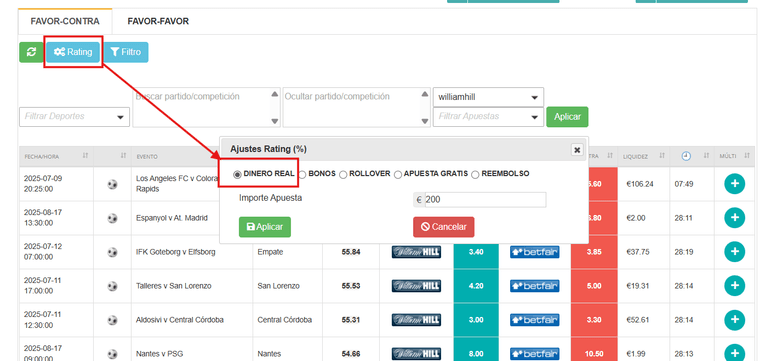The width and height of the screenshot is (760, 361).
Task: Expand the williamhill bookmaker dropdown
Action: pos(488,97)
